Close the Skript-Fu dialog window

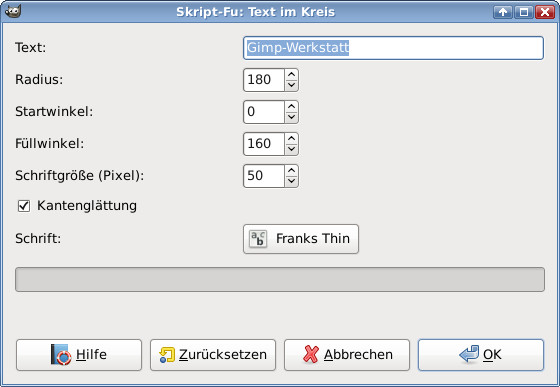coord(545,12)
